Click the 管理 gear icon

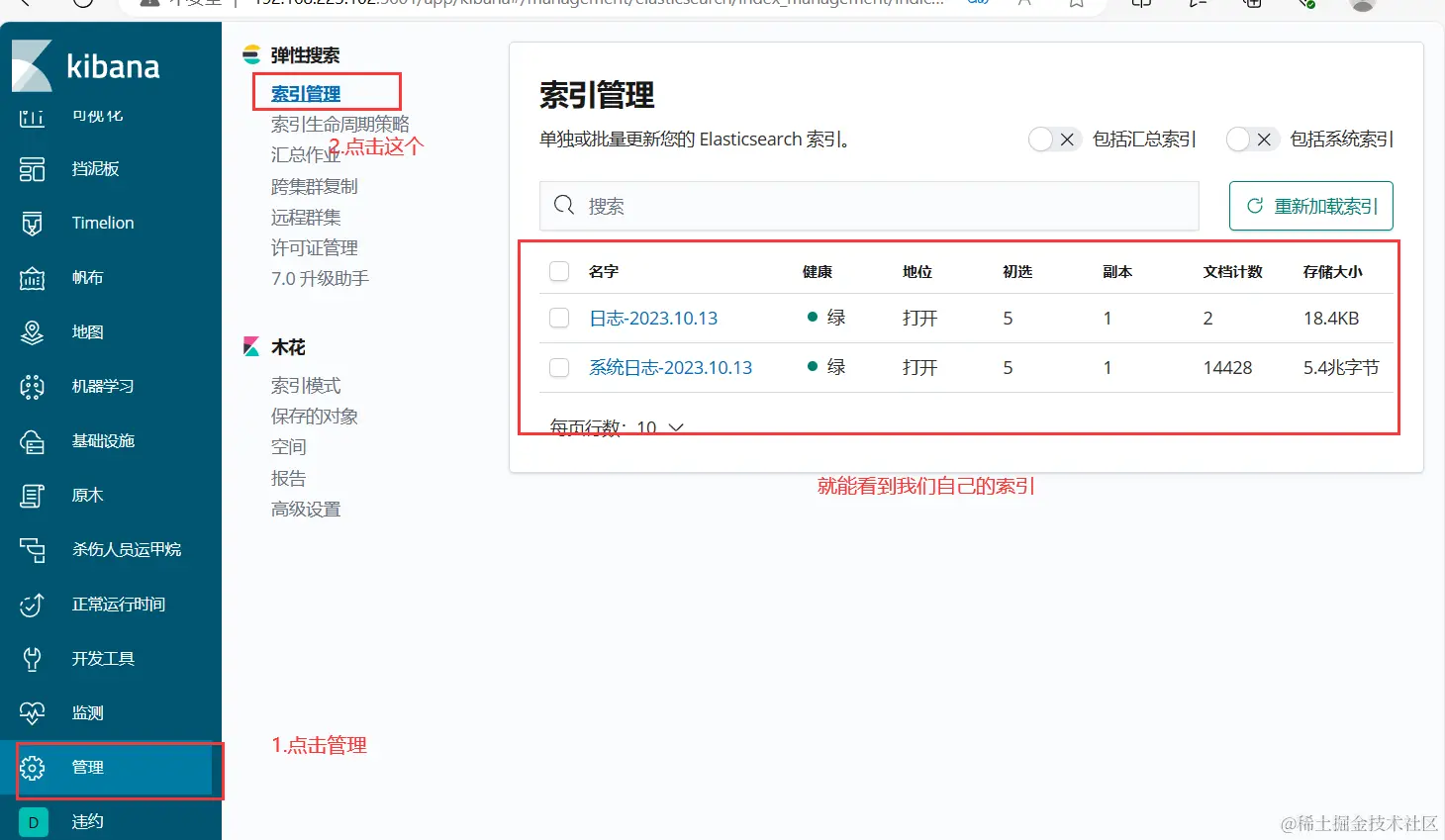pos(33,768)
